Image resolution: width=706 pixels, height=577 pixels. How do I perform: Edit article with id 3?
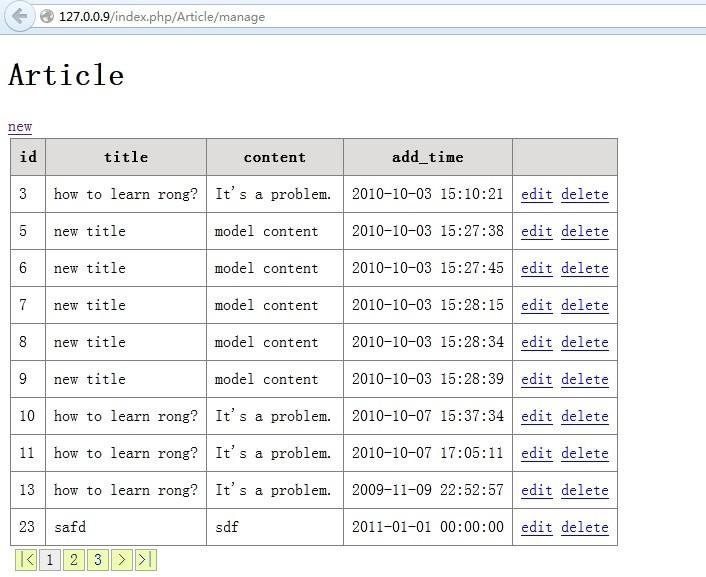537,194
